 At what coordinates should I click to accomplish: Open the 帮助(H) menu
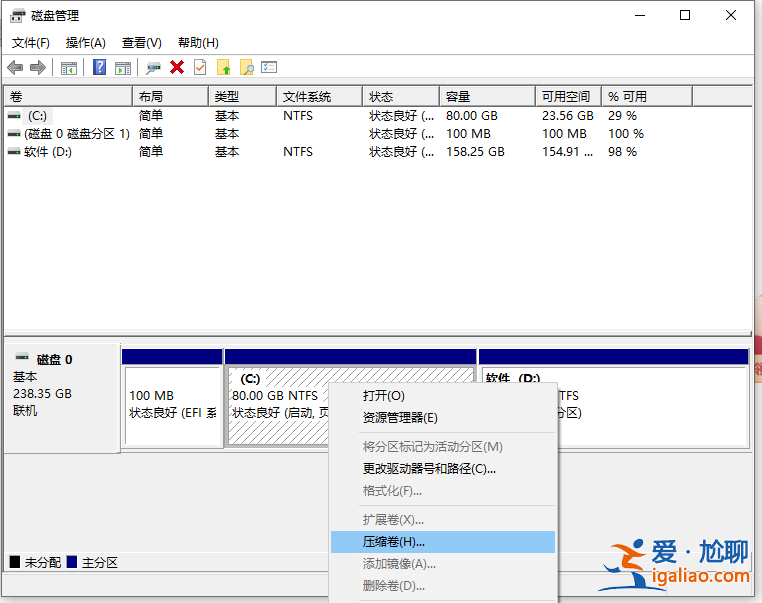point(198,43)
